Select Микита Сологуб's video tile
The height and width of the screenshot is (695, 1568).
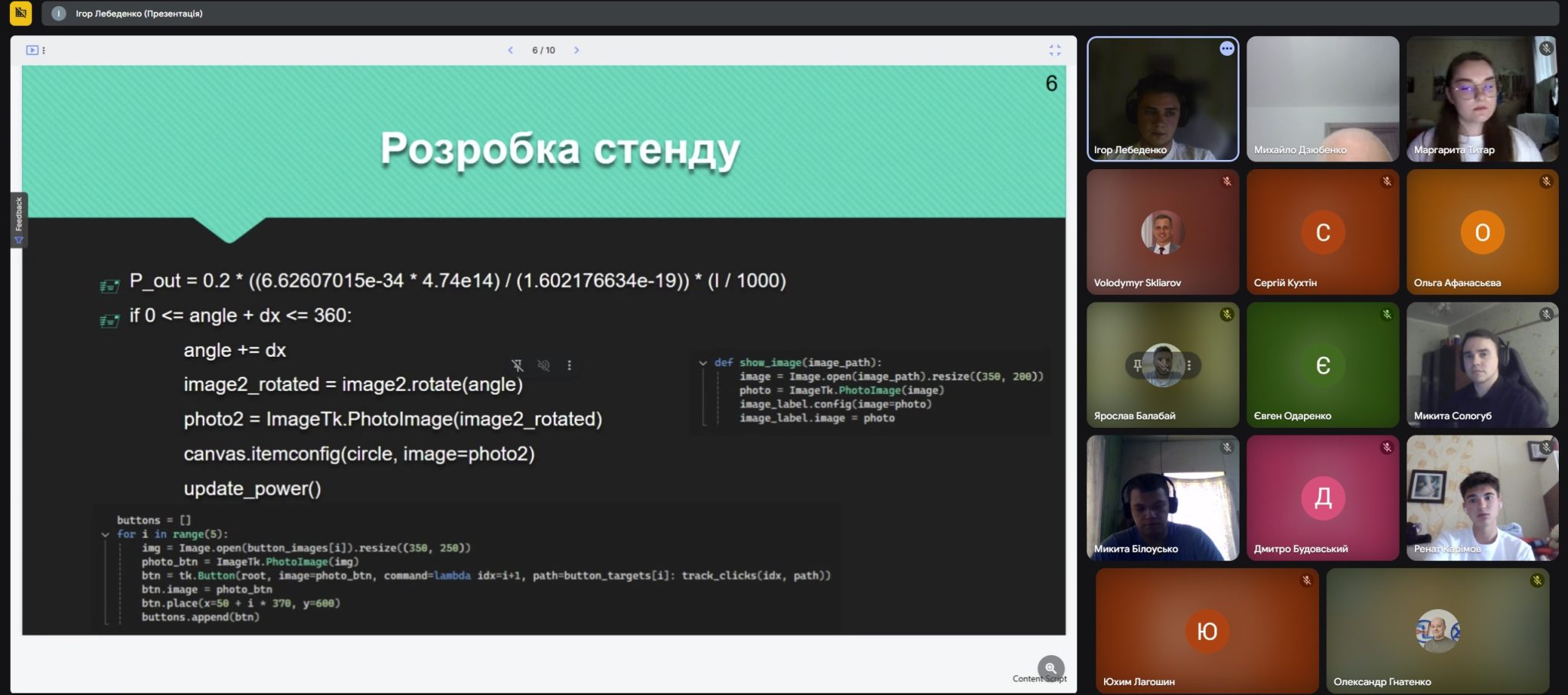(x=1482, y=365)
